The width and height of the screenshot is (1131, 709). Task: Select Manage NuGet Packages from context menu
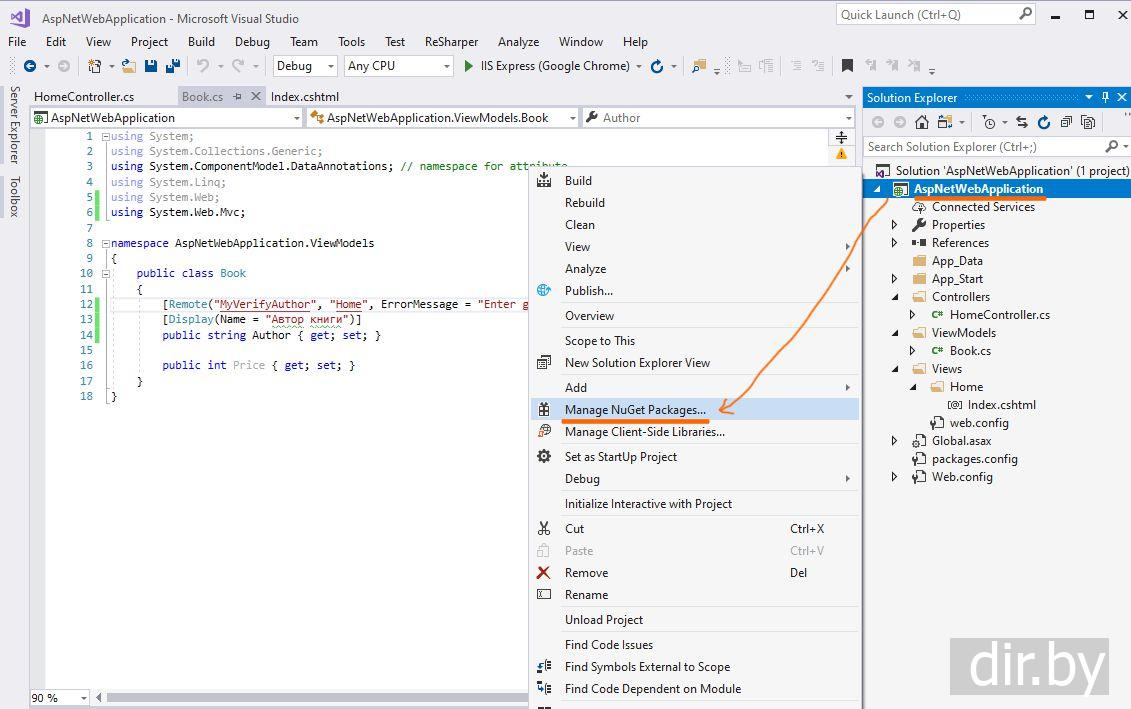635,410
